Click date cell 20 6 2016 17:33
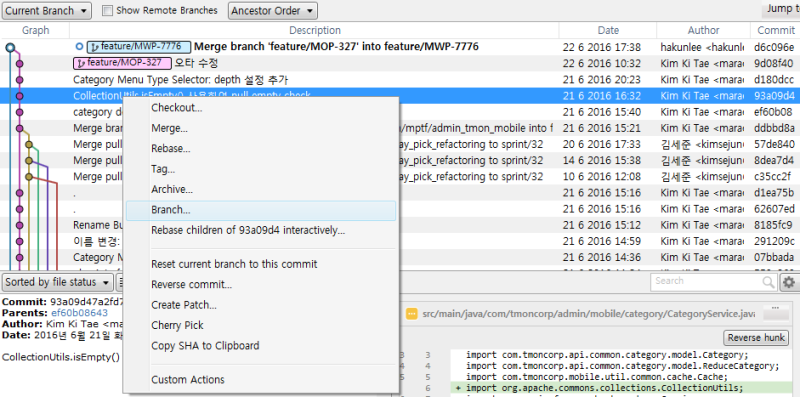 [x=602, y=144]
